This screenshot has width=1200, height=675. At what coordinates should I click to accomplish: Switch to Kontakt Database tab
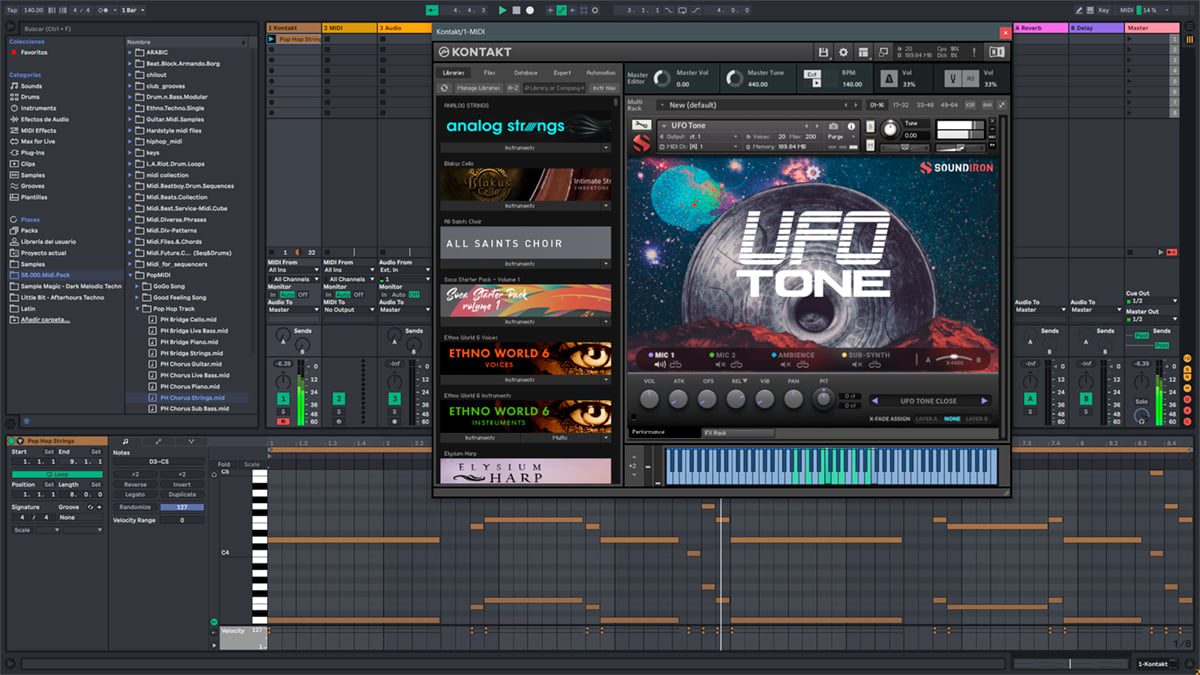point(526,73)
